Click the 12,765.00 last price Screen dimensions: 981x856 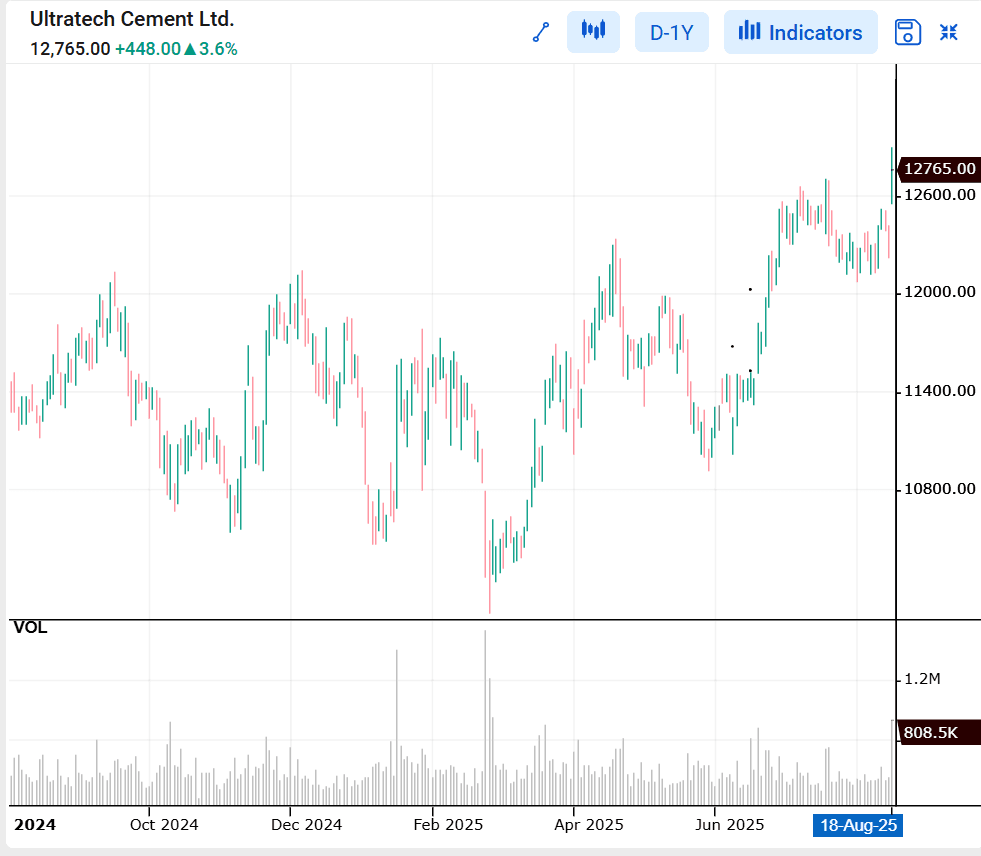click(x=70, y=49)
